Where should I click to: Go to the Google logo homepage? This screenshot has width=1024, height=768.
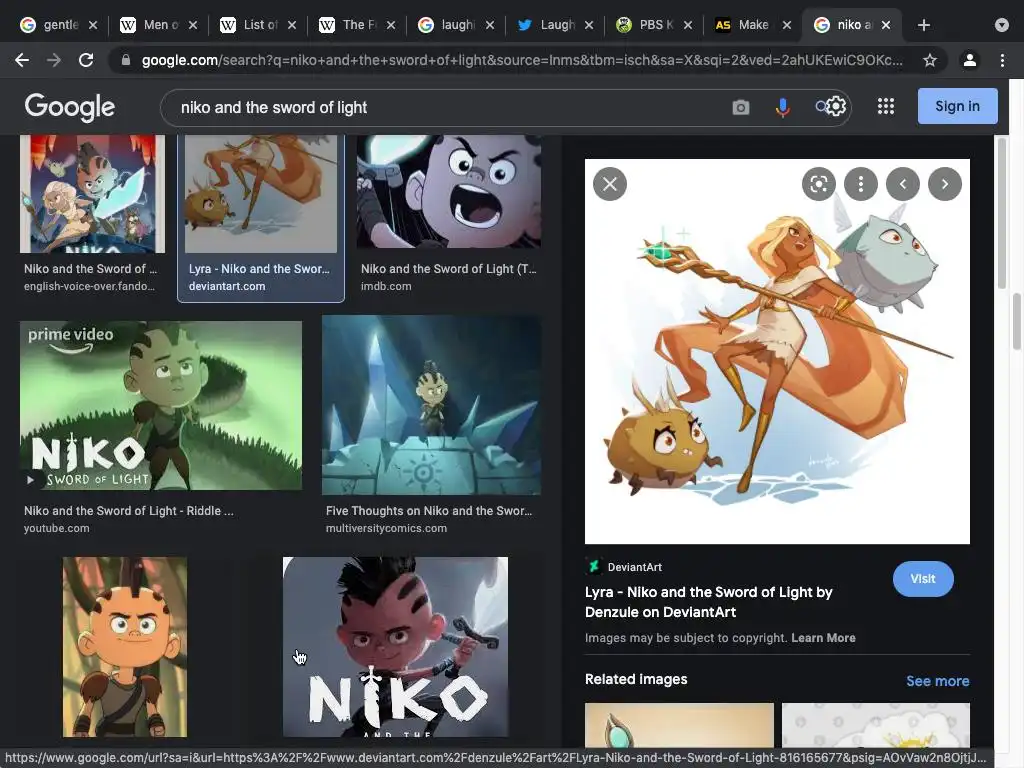70,107
